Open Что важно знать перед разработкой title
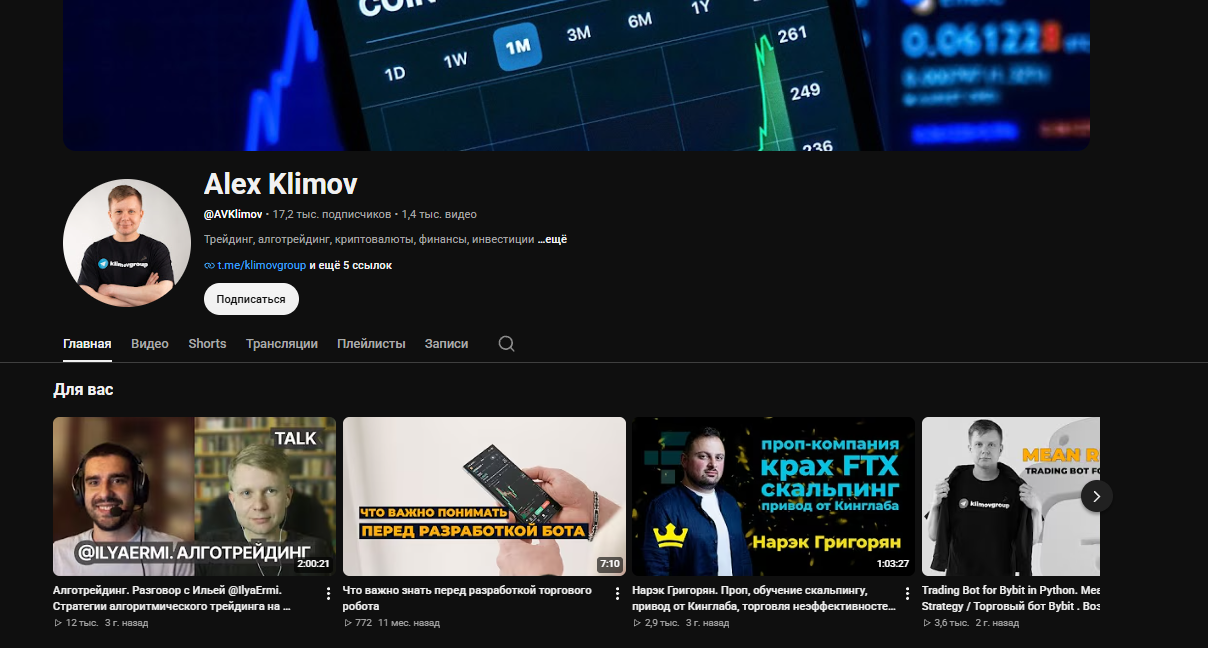This screenshot has width=1208, height=648. 468,598
